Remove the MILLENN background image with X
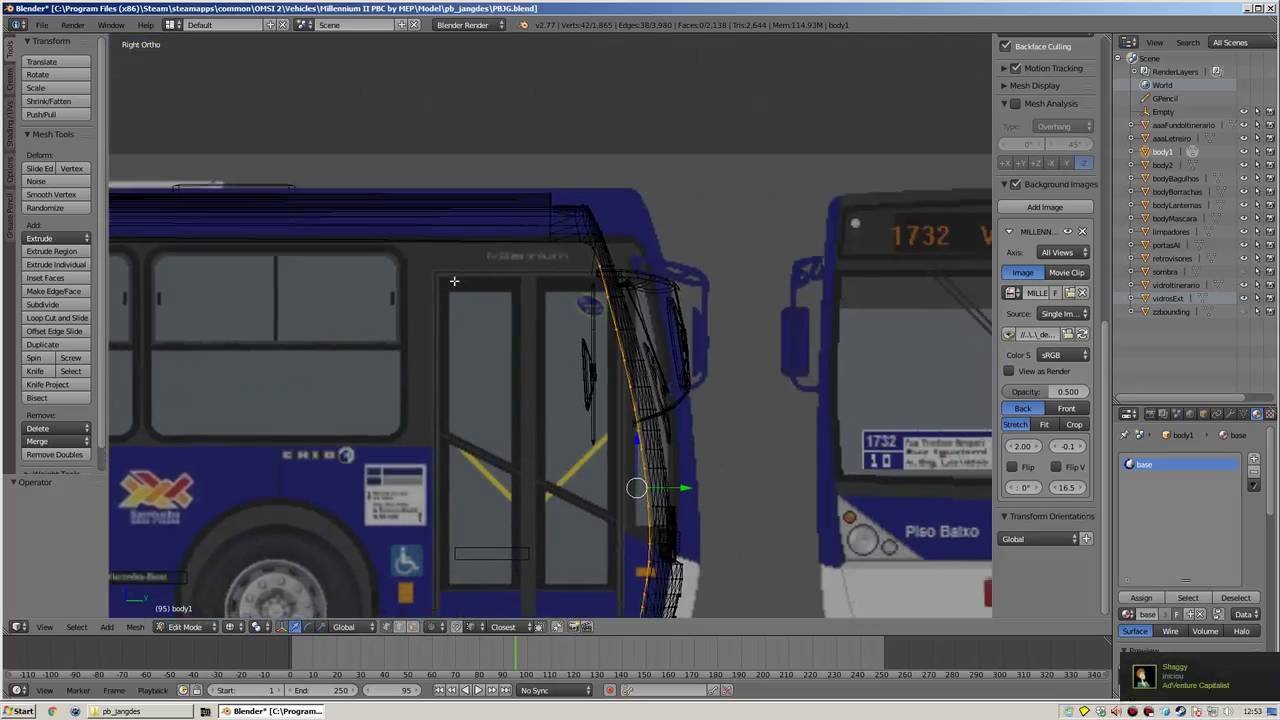Screen dimensions: 1280x720 coord(1082,232)
